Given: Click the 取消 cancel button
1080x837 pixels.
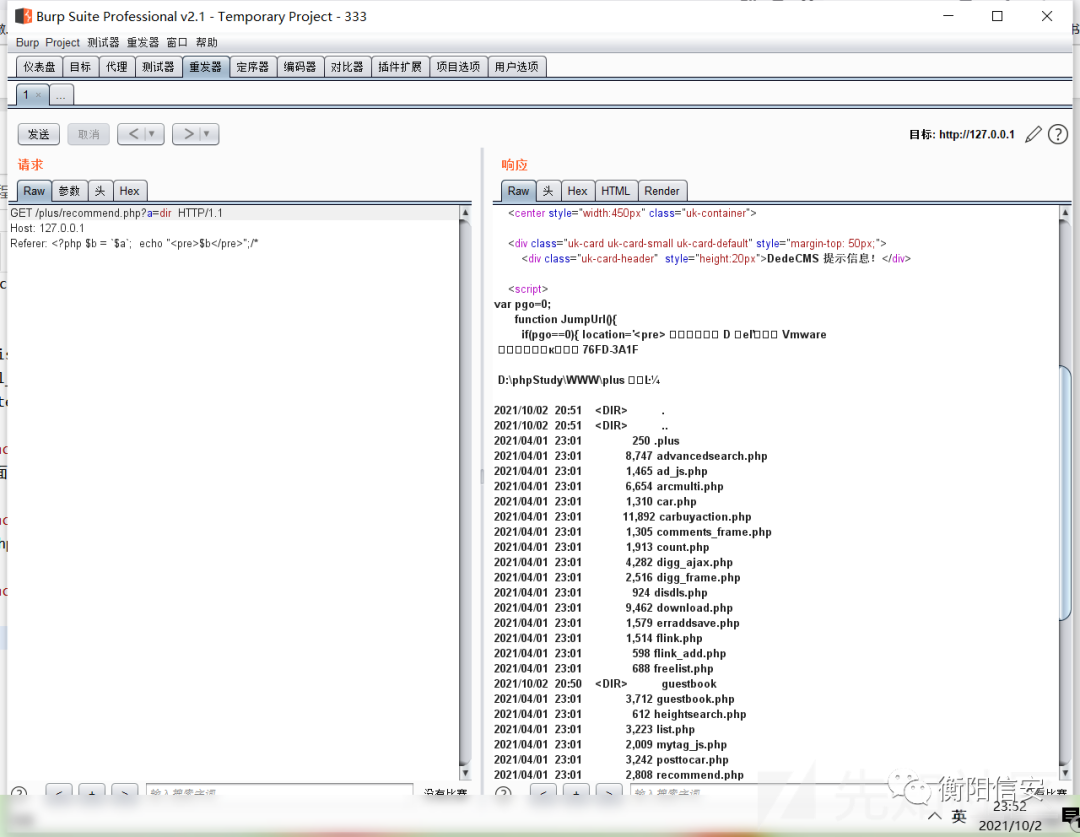Looking at the screenshot, I should point(88,134).
